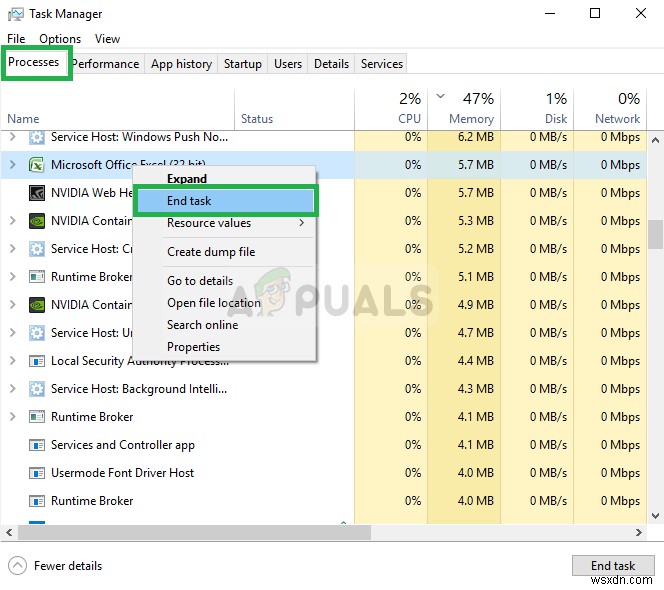The width and height of the screenshot is (664, 590).
Task: Click the vertical scrollbar down arrow
Action: [x=655, y=515]
